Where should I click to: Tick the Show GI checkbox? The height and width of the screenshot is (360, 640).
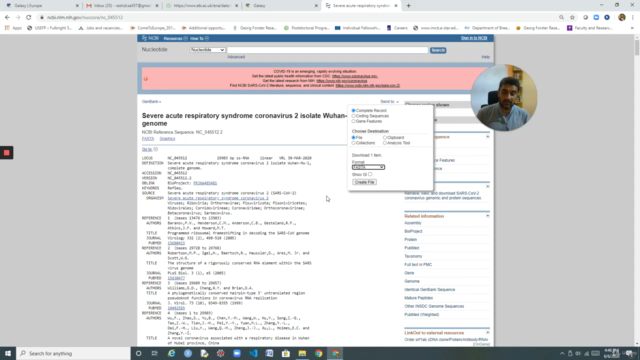point(370,174)
